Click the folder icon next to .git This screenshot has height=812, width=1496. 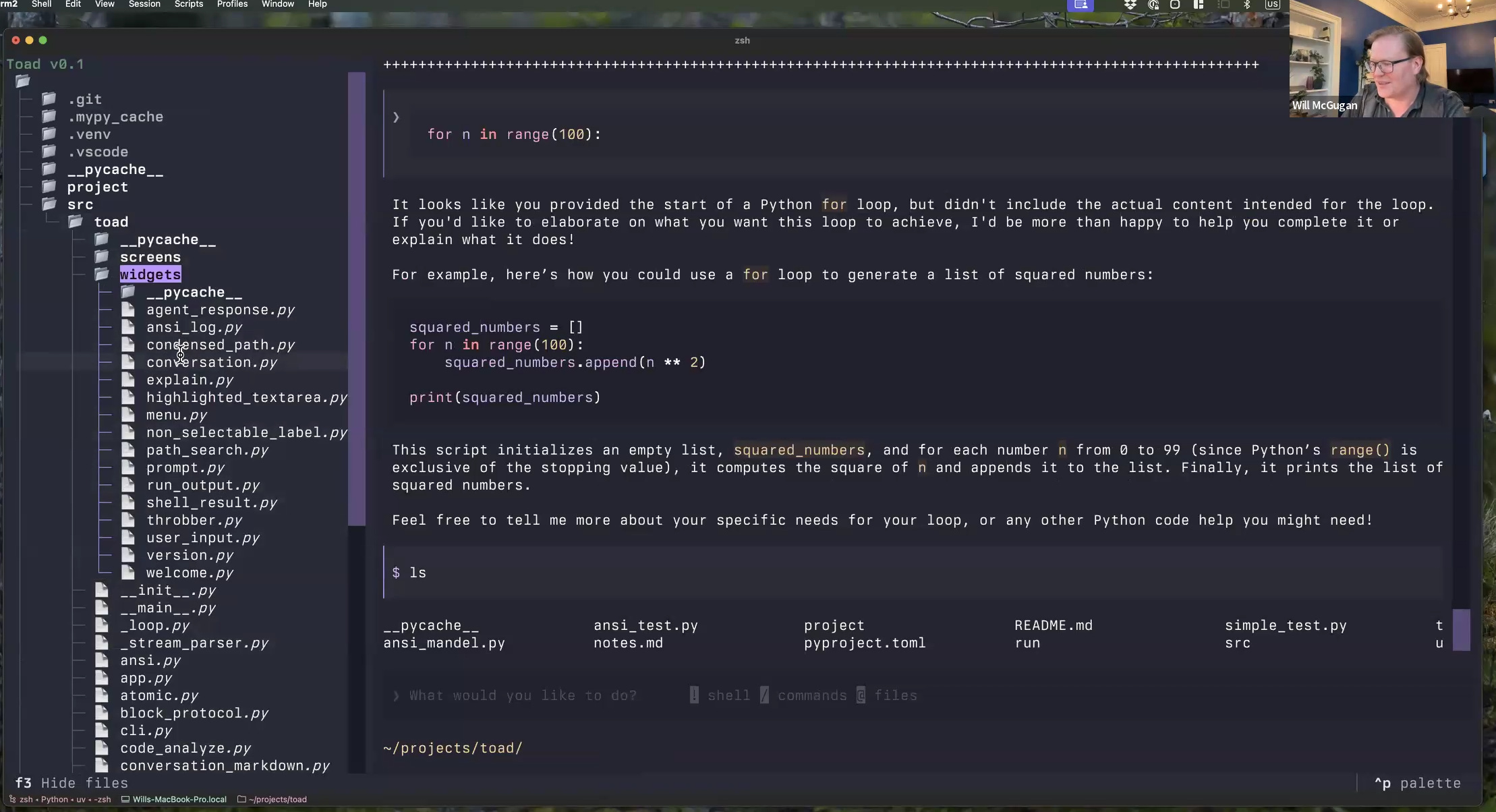(49, 99)
